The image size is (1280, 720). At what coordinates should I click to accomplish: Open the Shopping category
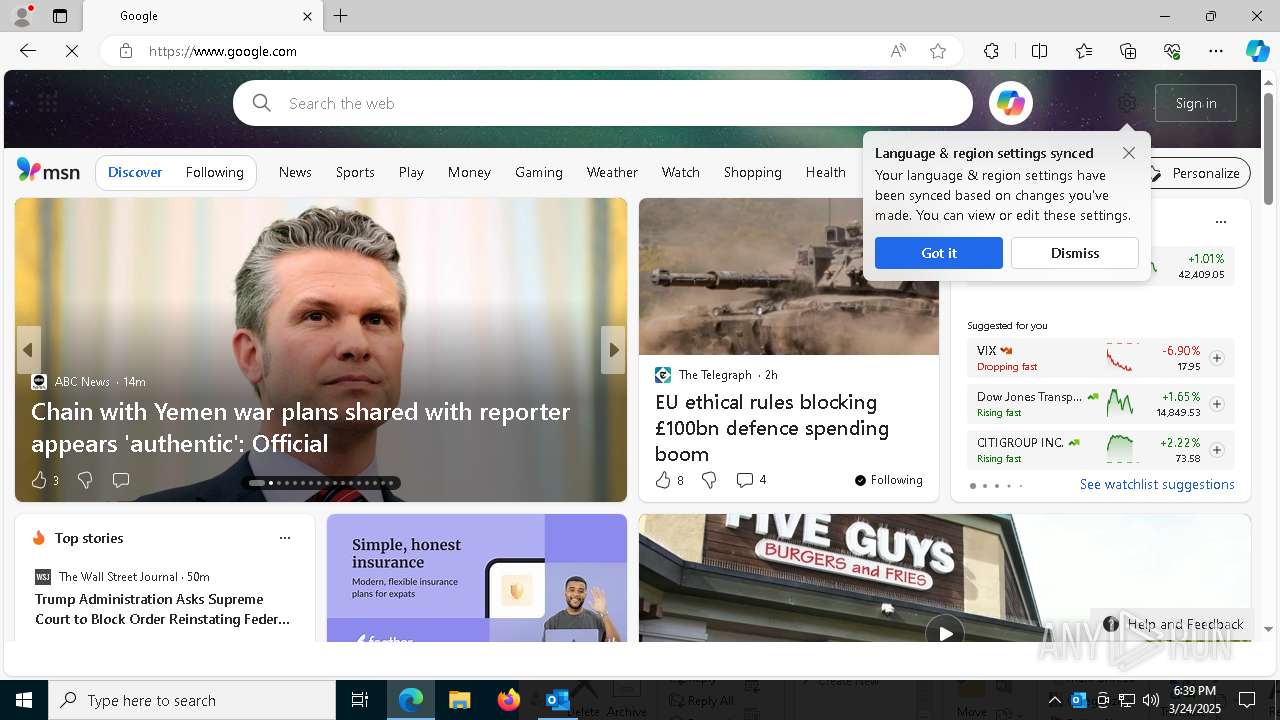[753, 172]
